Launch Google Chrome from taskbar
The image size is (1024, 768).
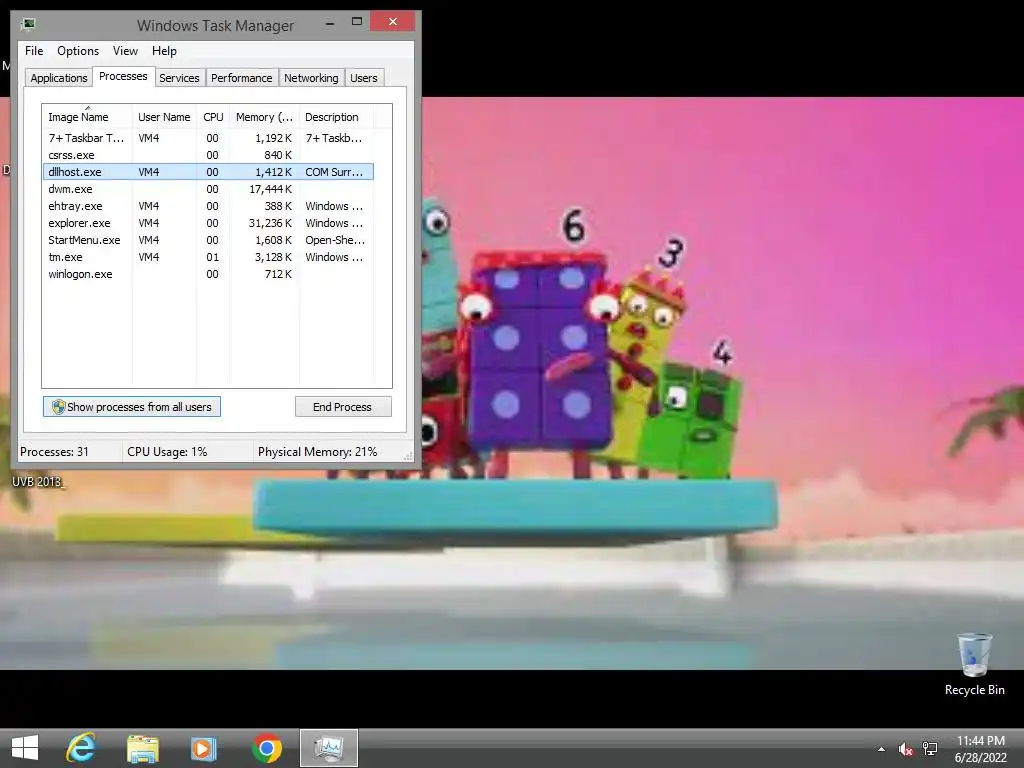(266, 748)
